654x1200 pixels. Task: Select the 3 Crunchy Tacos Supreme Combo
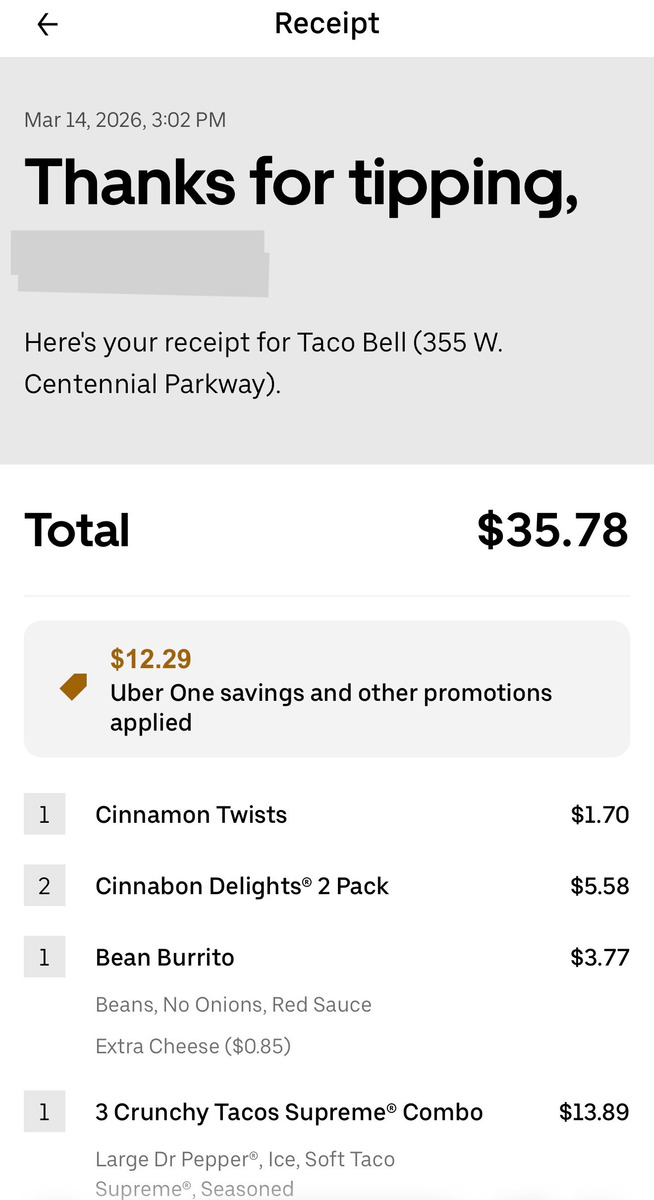coord(289,1112)
